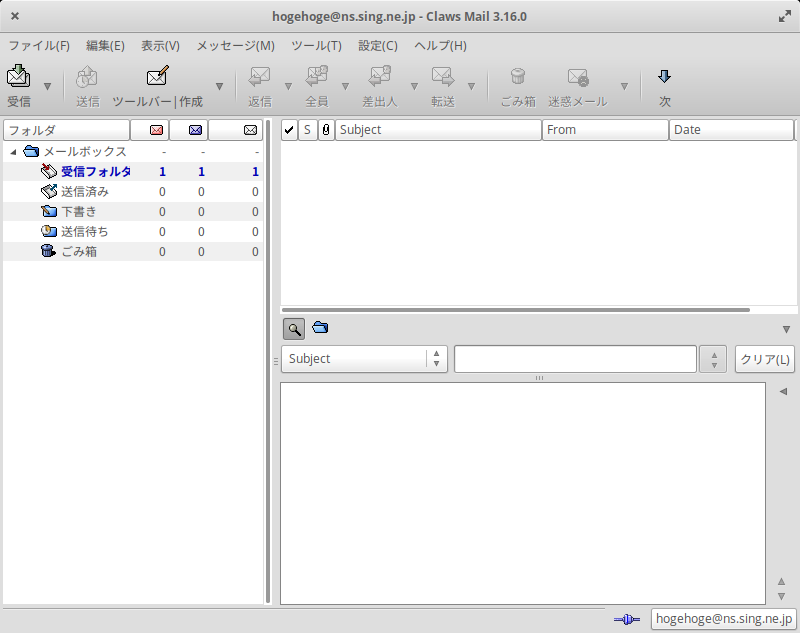Click the 送信 (send queued) toolbar icon
This screenshot has width=800, height=633.
pyautogui.click(x=87, y=77)
